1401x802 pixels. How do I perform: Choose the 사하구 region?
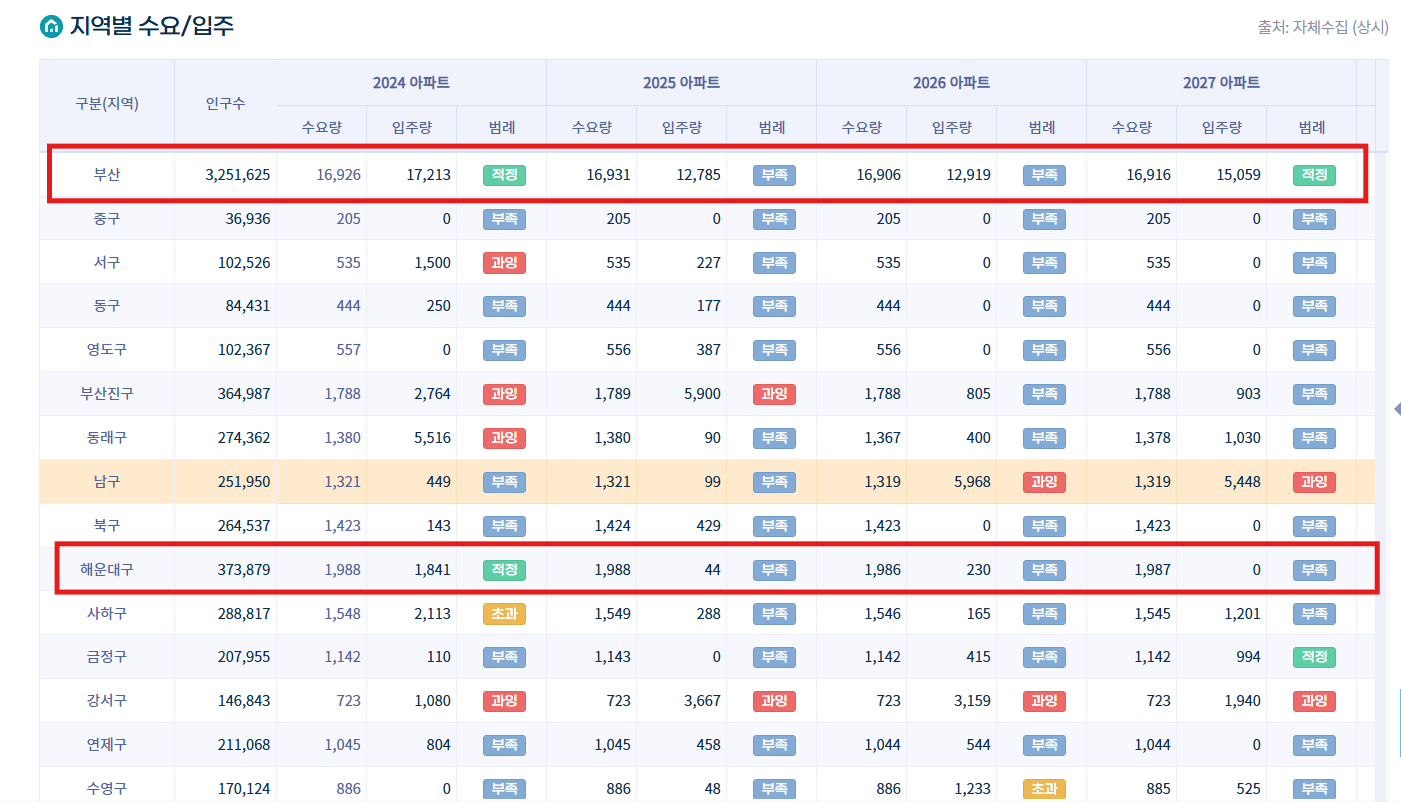coord(107,614)
